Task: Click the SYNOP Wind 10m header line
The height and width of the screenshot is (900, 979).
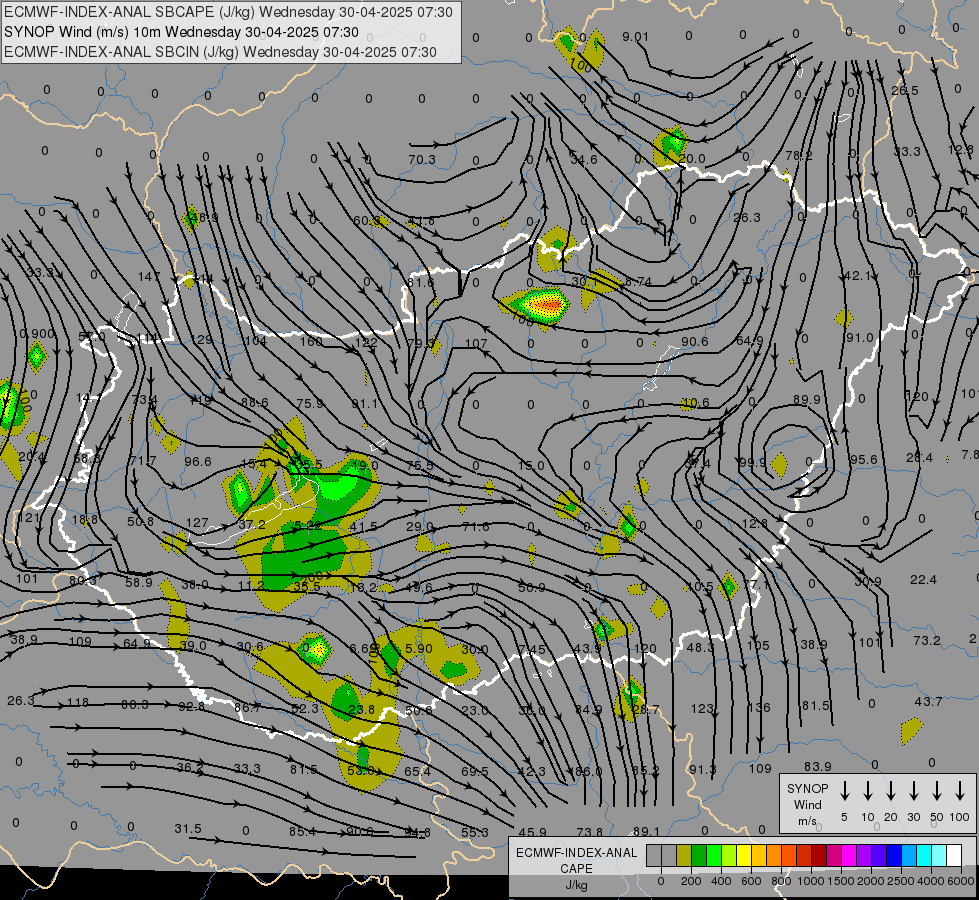Action: (x=181, y=32)
